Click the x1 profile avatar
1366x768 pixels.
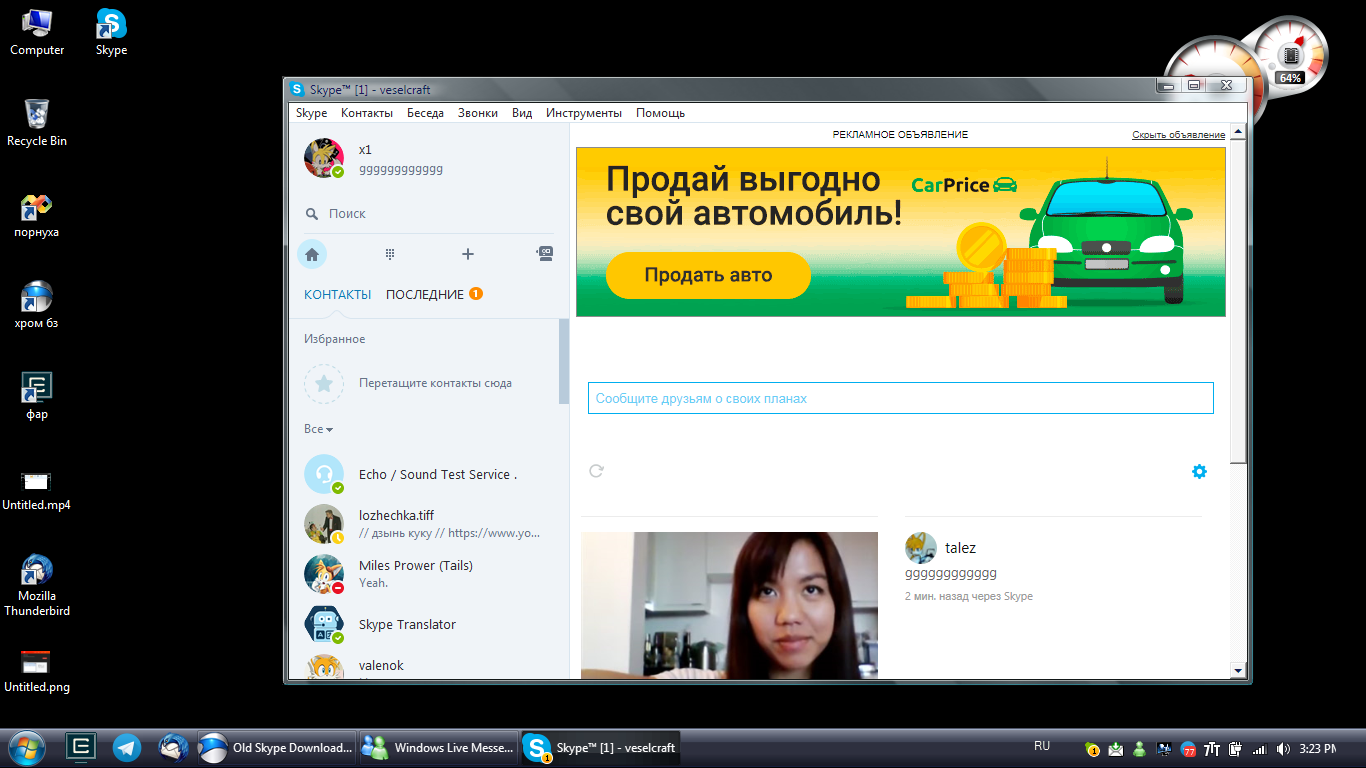point(324,159)
